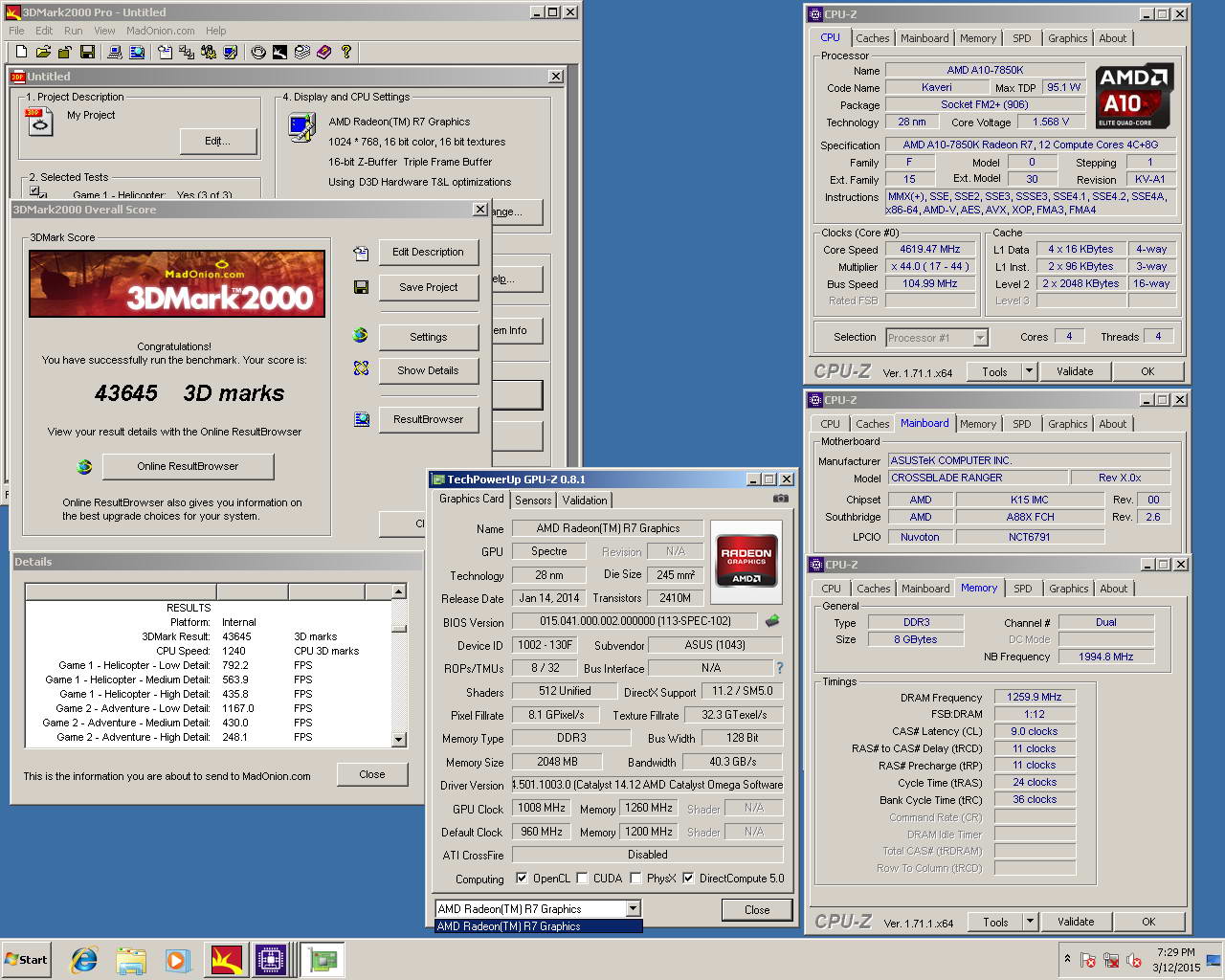Open Processor #1 selection dropdown in CPU-Z
Image resolution: width=1225 pixels, height=980 pixels.
[x=980, y=337]
